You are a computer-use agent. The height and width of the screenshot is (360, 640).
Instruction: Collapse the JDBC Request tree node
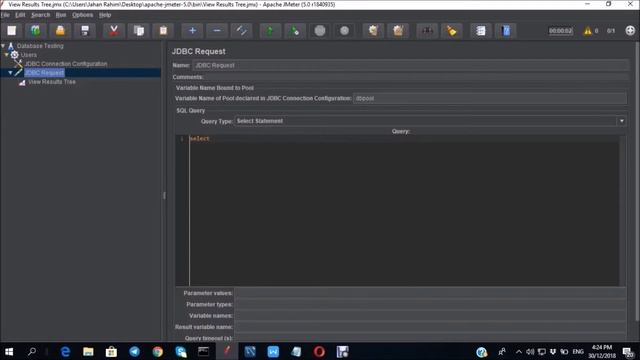click(10, 73)
